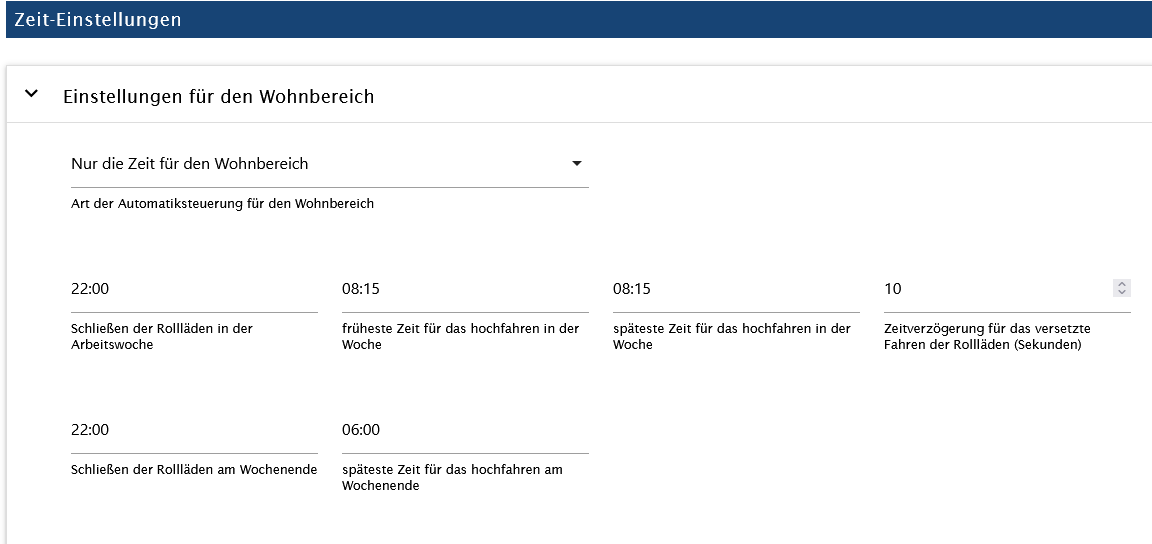Edit the weekday shutter closing time 22:00
This screenshot has height=544, width=1152.
(194, 289)
